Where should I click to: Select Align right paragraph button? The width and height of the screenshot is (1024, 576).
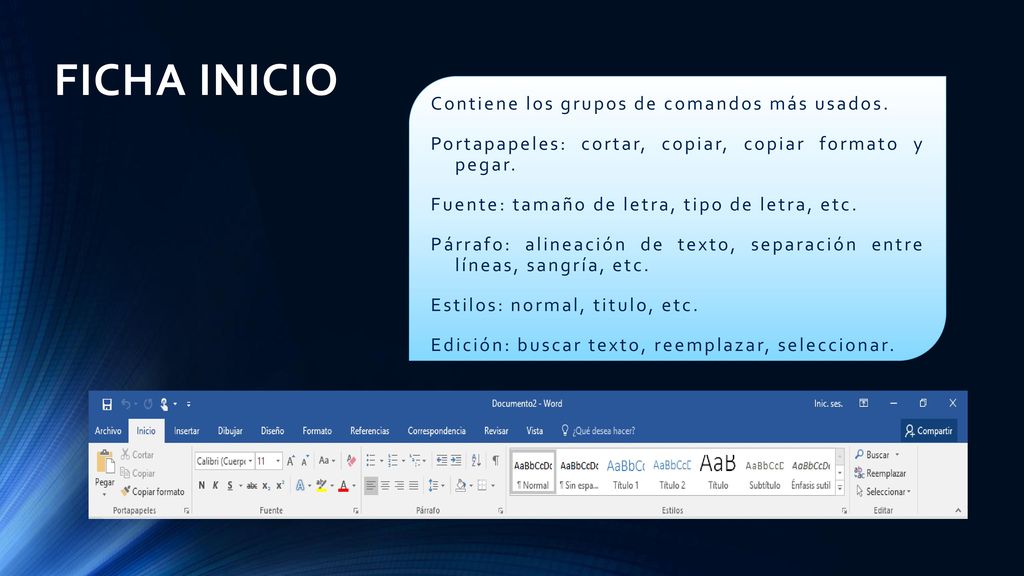point(399,485)
